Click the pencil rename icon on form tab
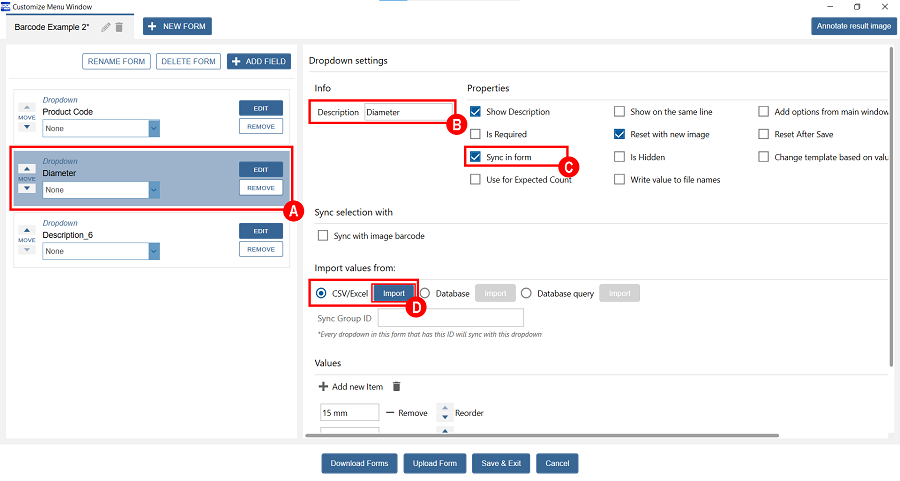The image size is (900, 481). click(x=106, y=27)
